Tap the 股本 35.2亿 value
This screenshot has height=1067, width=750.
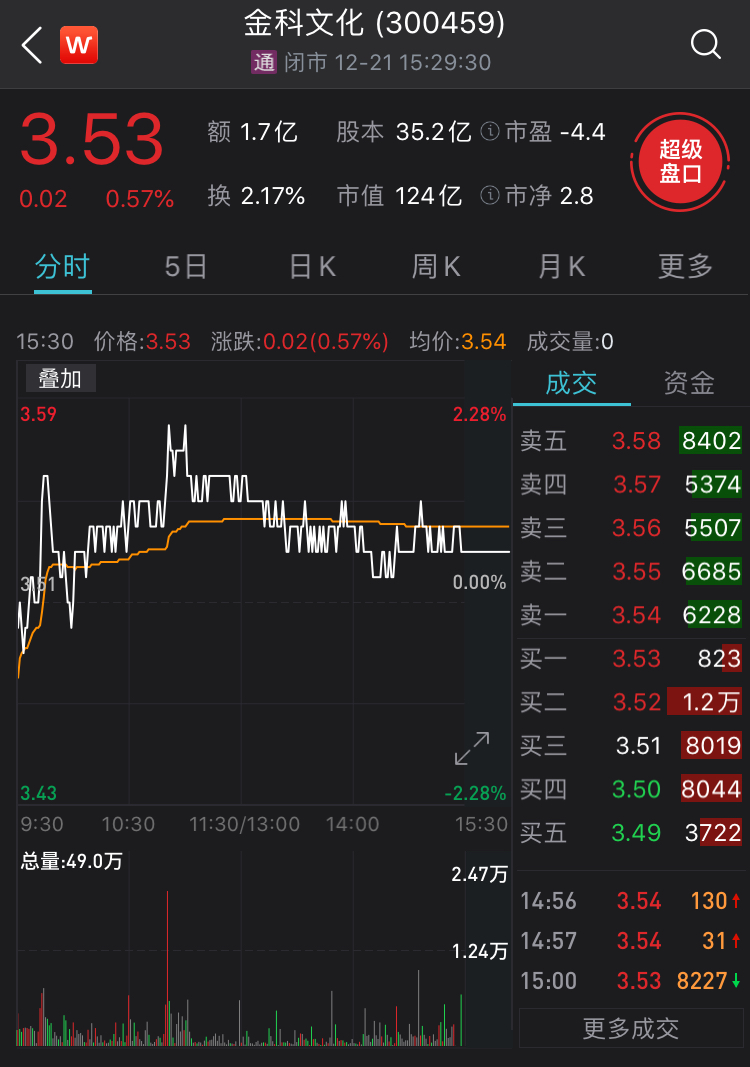click(404, 131)
